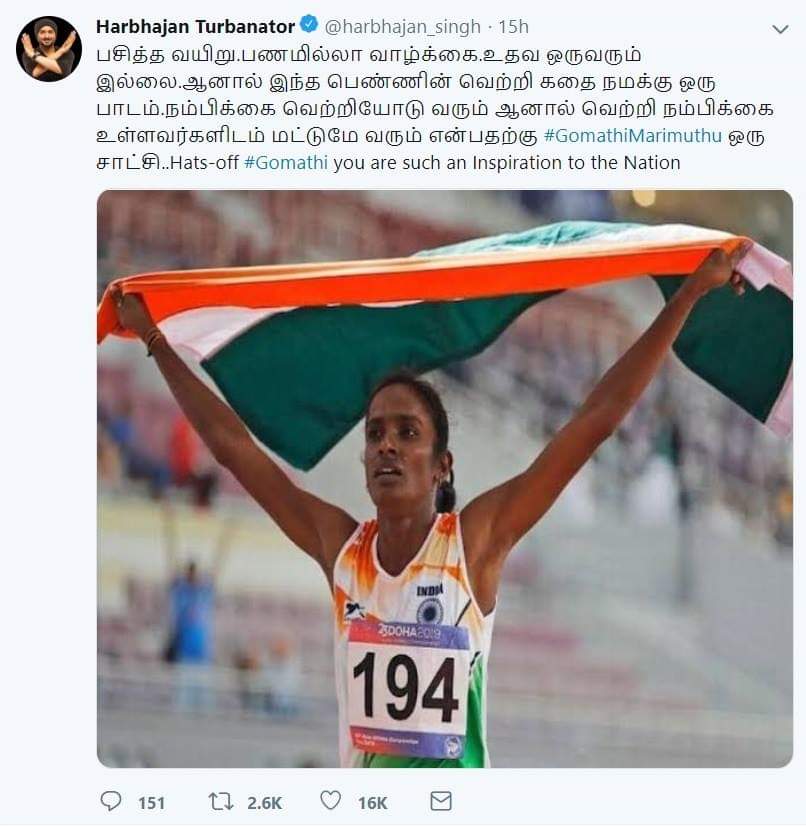Click the envelope direct message icon
This screenshot has height=827, width=806.
point(441,801)
